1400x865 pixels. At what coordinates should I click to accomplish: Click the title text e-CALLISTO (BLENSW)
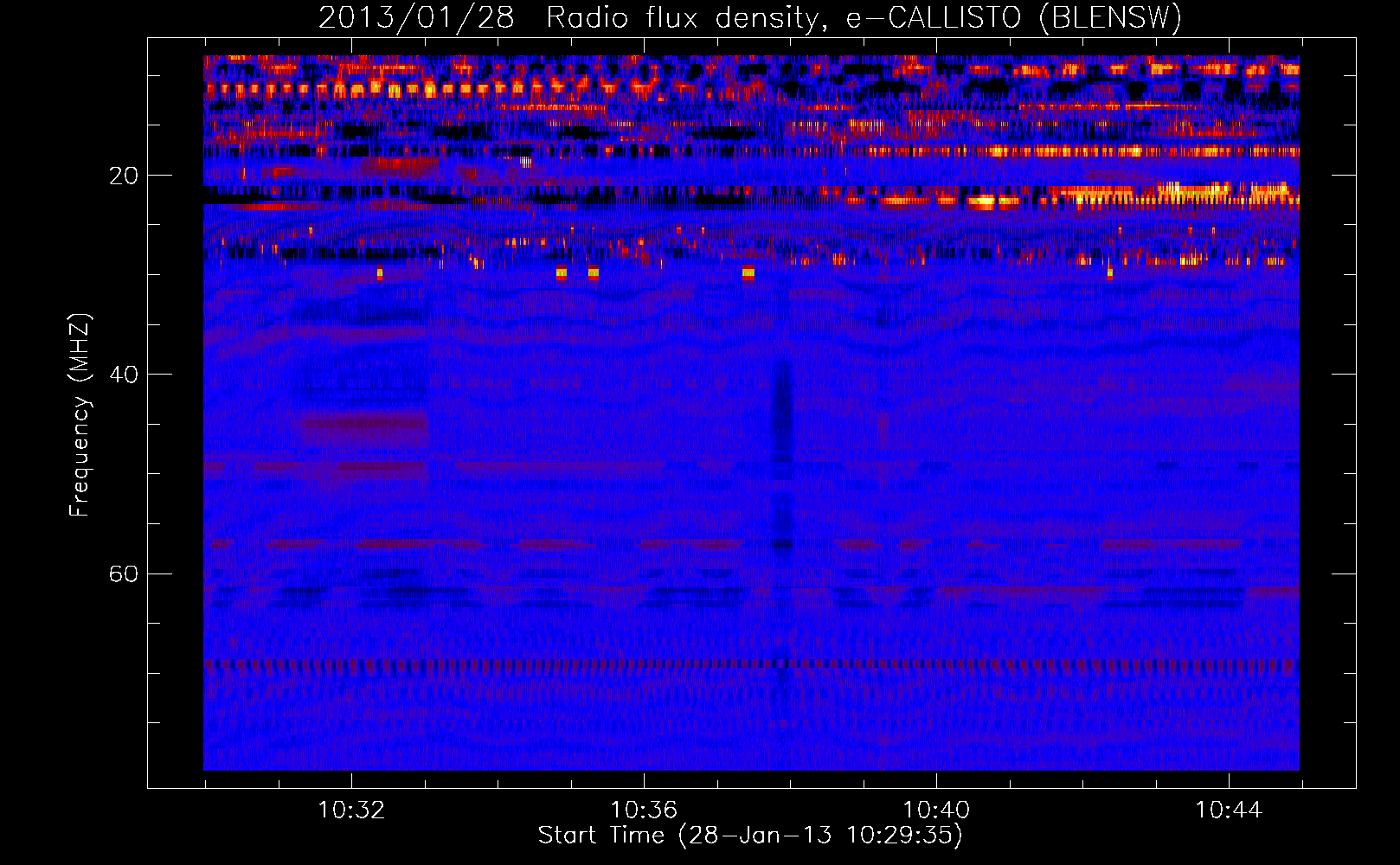point(1014,17)
